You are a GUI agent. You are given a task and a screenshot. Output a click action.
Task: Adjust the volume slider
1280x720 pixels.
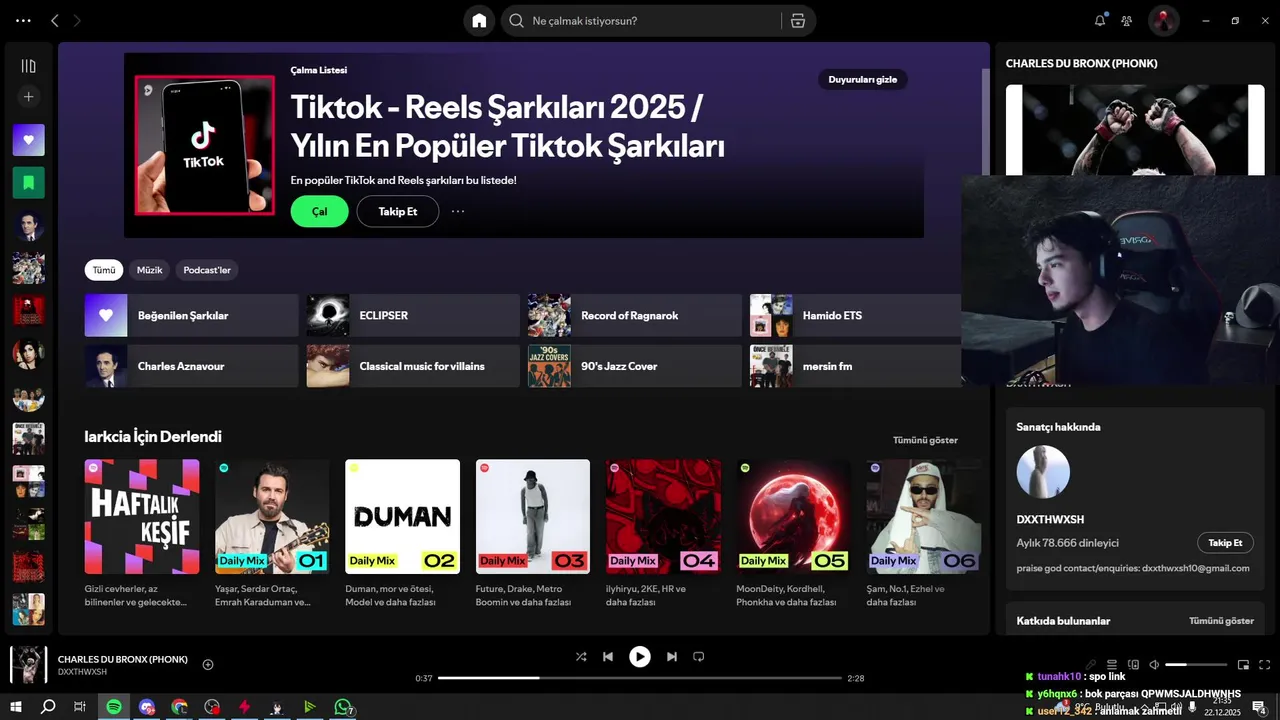(x=1196, y=665)
